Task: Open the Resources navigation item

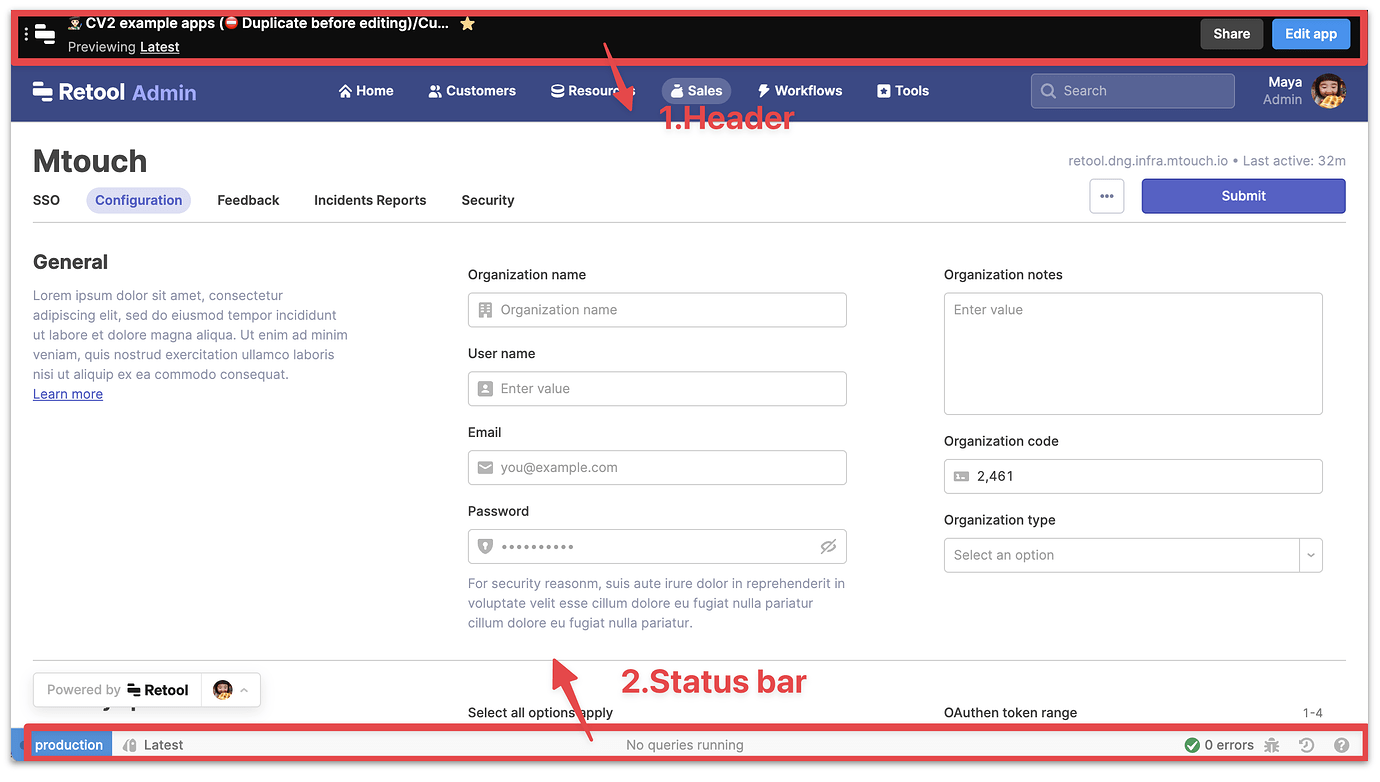Action: [x=593, y=91]
